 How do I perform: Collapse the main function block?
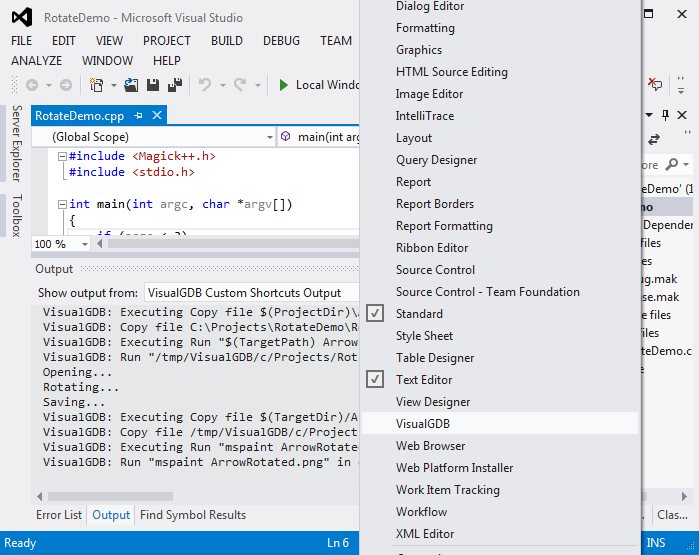point(62,204)
